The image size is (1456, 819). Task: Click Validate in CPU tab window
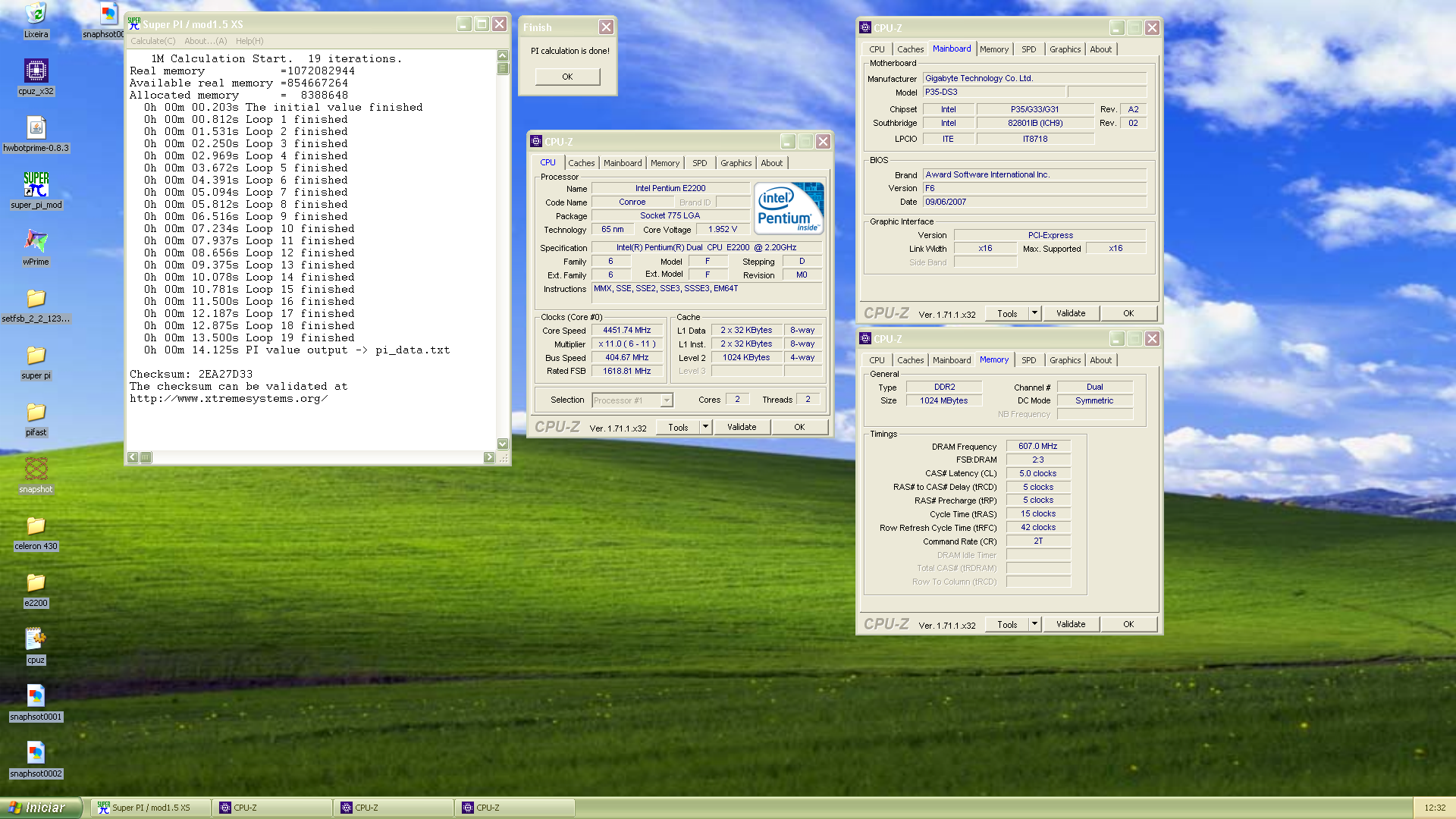point(742,428)
